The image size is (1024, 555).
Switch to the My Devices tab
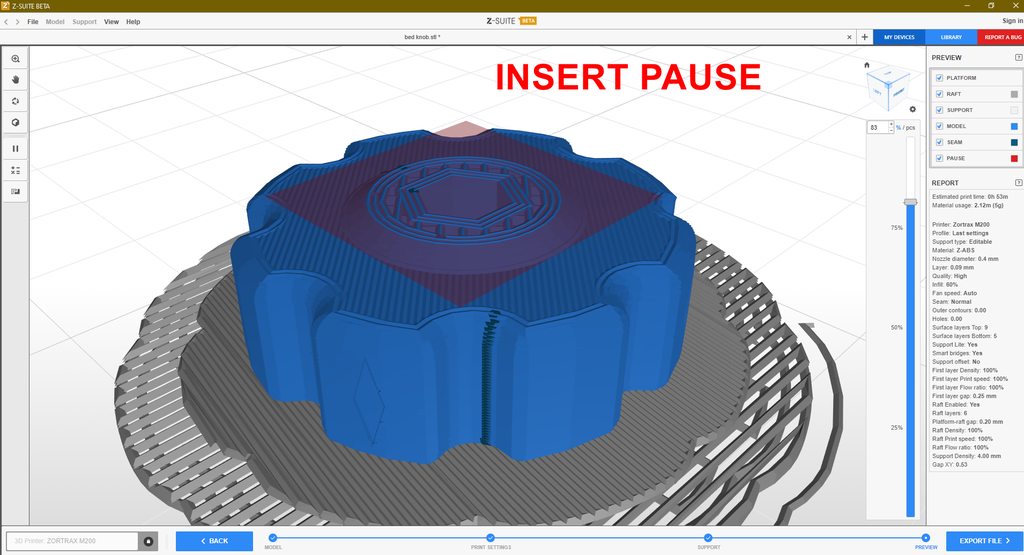(x=898, y=37)
